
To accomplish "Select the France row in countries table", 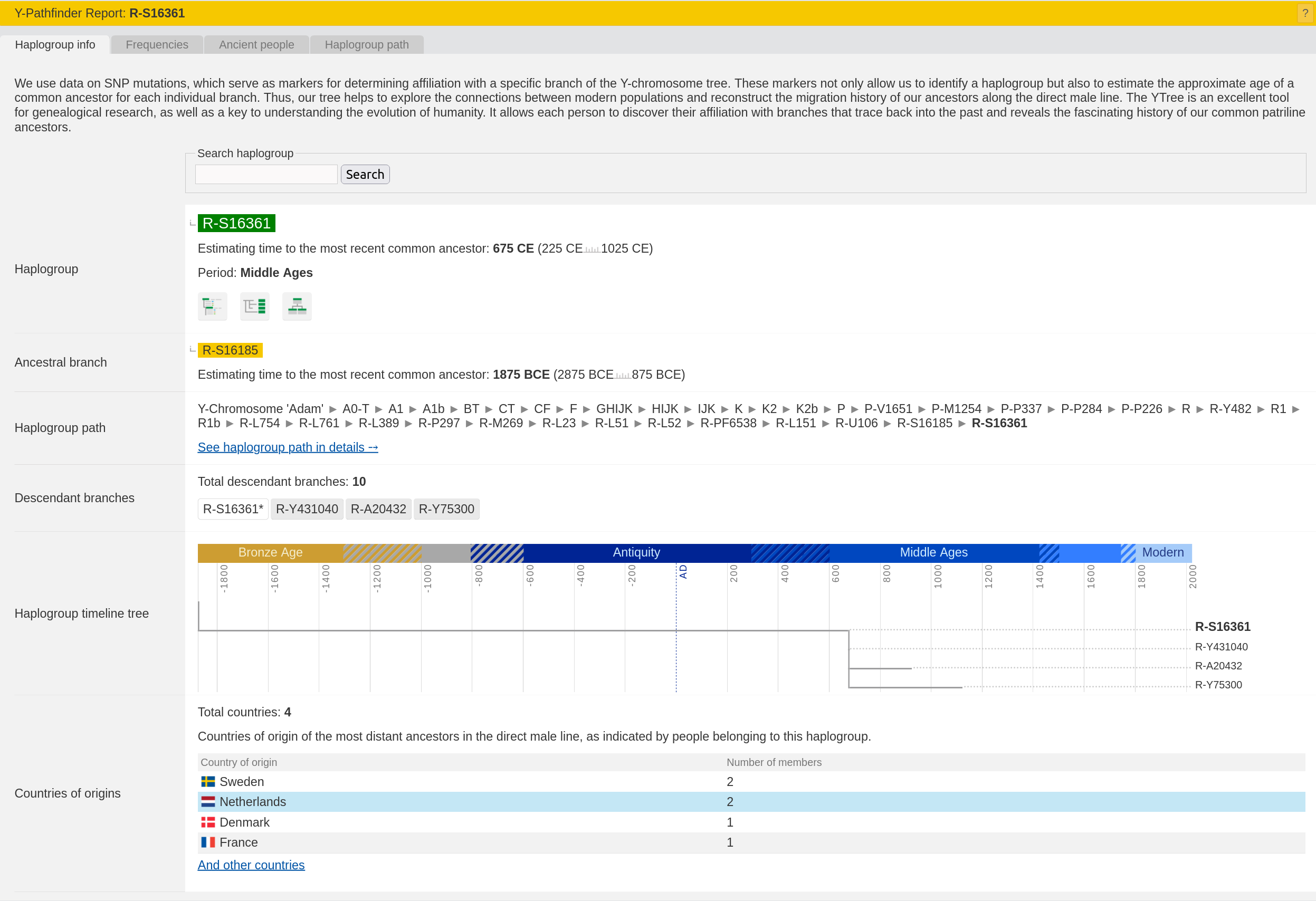I will pyautogui.click(x=751, y=842).
